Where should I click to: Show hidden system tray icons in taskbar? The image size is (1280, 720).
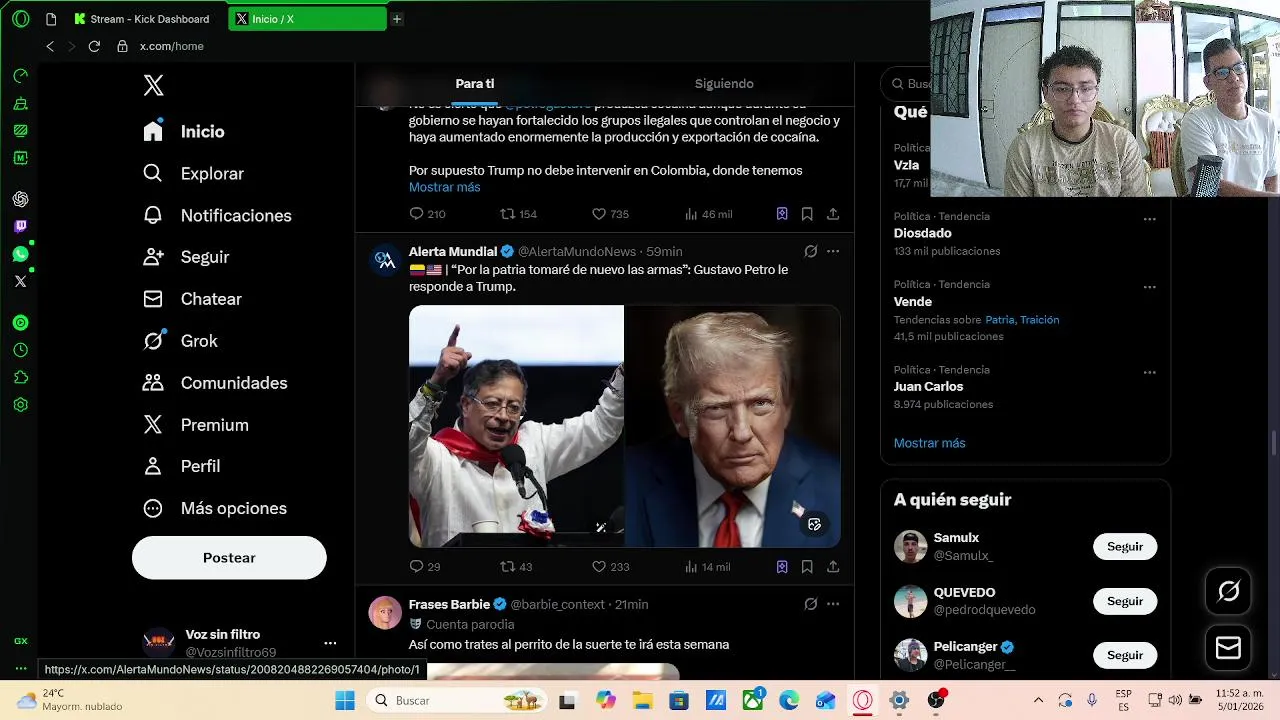[x=1038, y=700]
